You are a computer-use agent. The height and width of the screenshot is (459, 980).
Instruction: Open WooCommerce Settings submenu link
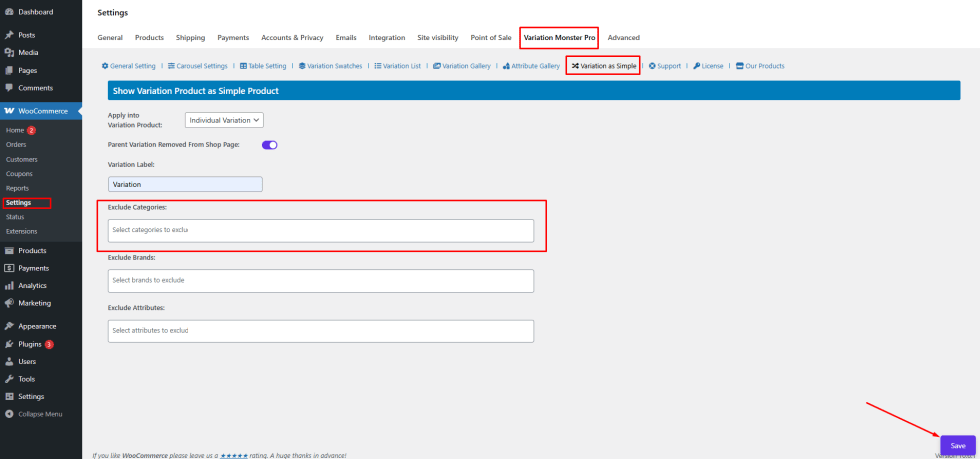[19, 203]
